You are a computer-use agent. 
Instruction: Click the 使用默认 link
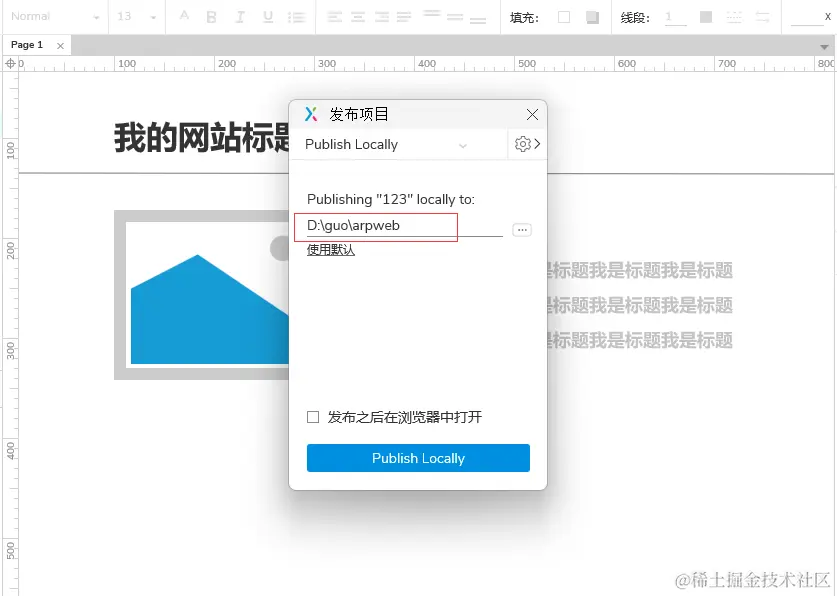point(330,250)
